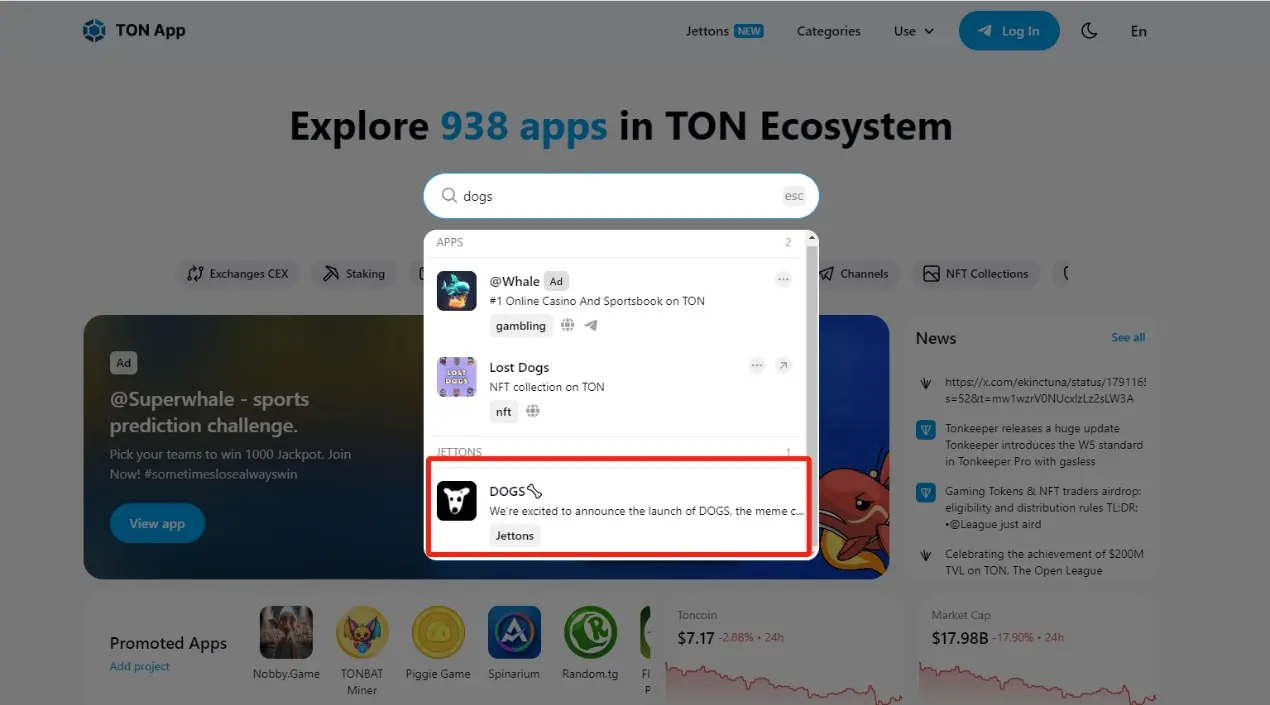
Task: Select the DOGS jetton icon
Action: pos(456,501)
